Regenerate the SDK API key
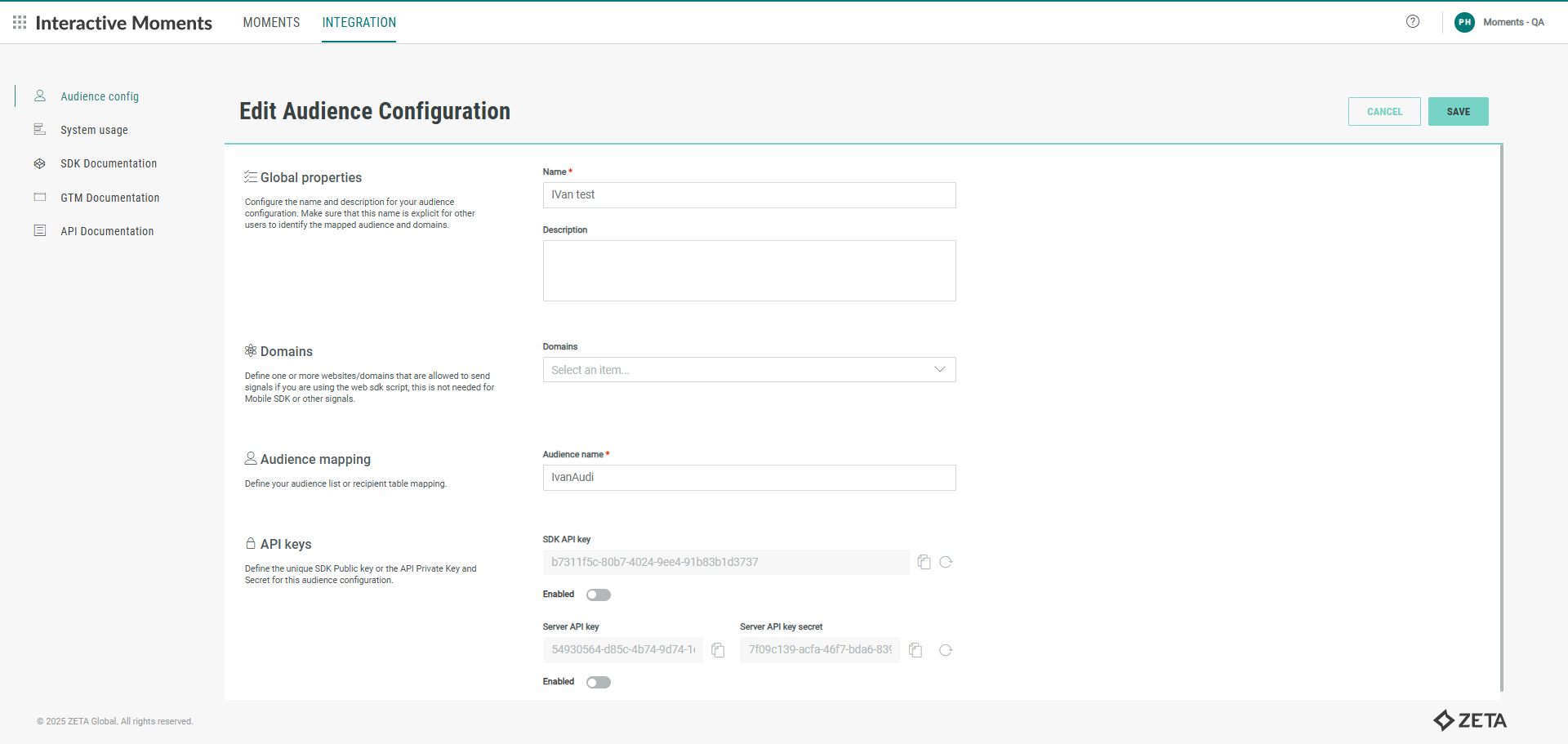 (946, 562)
